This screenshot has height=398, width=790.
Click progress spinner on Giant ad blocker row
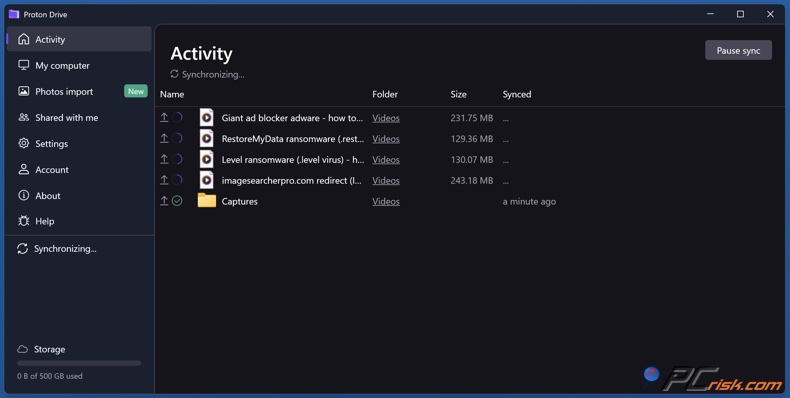177,117
